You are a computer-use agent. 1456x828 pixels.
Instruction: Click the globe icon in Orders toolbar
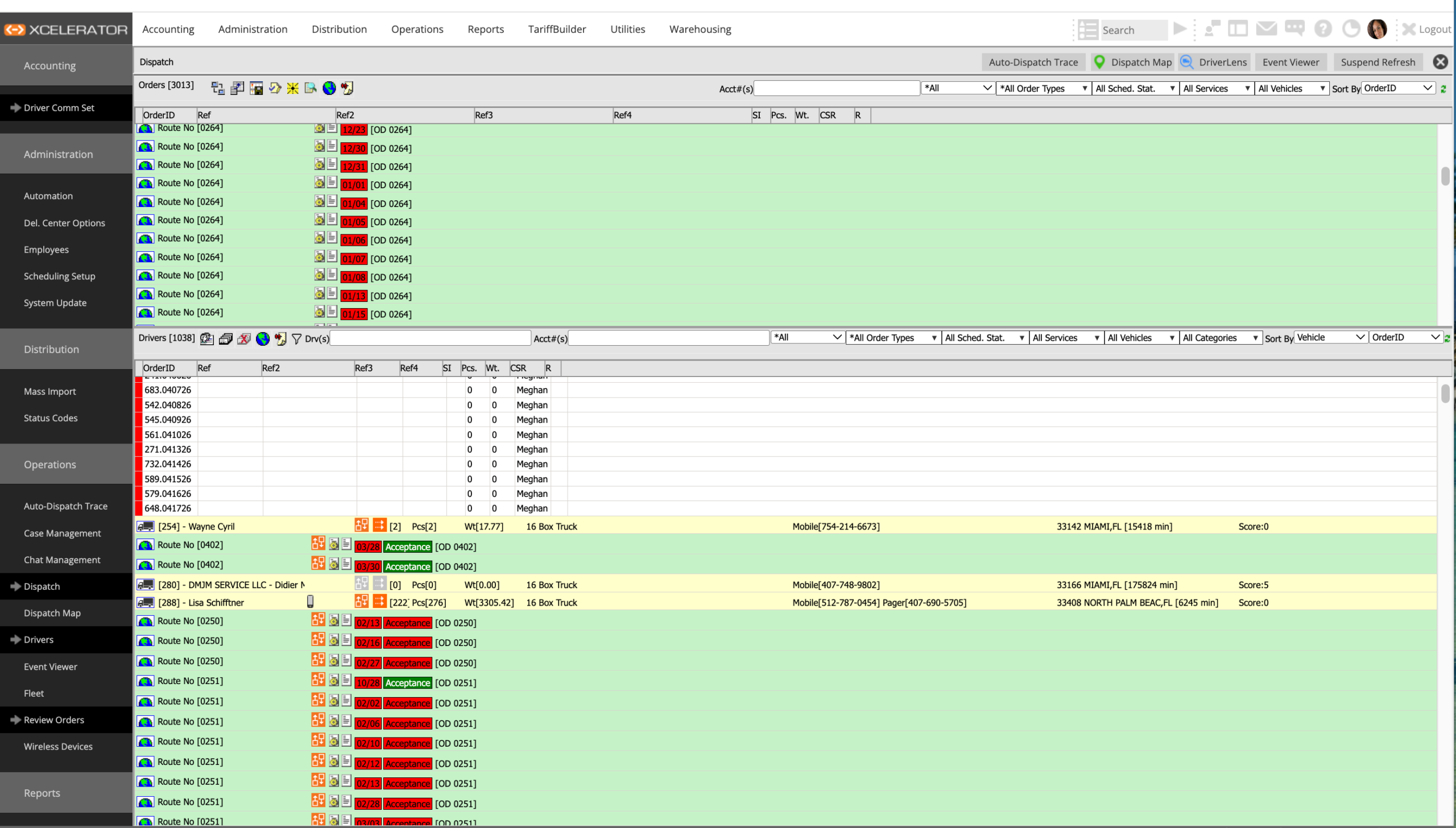(329, 88)
